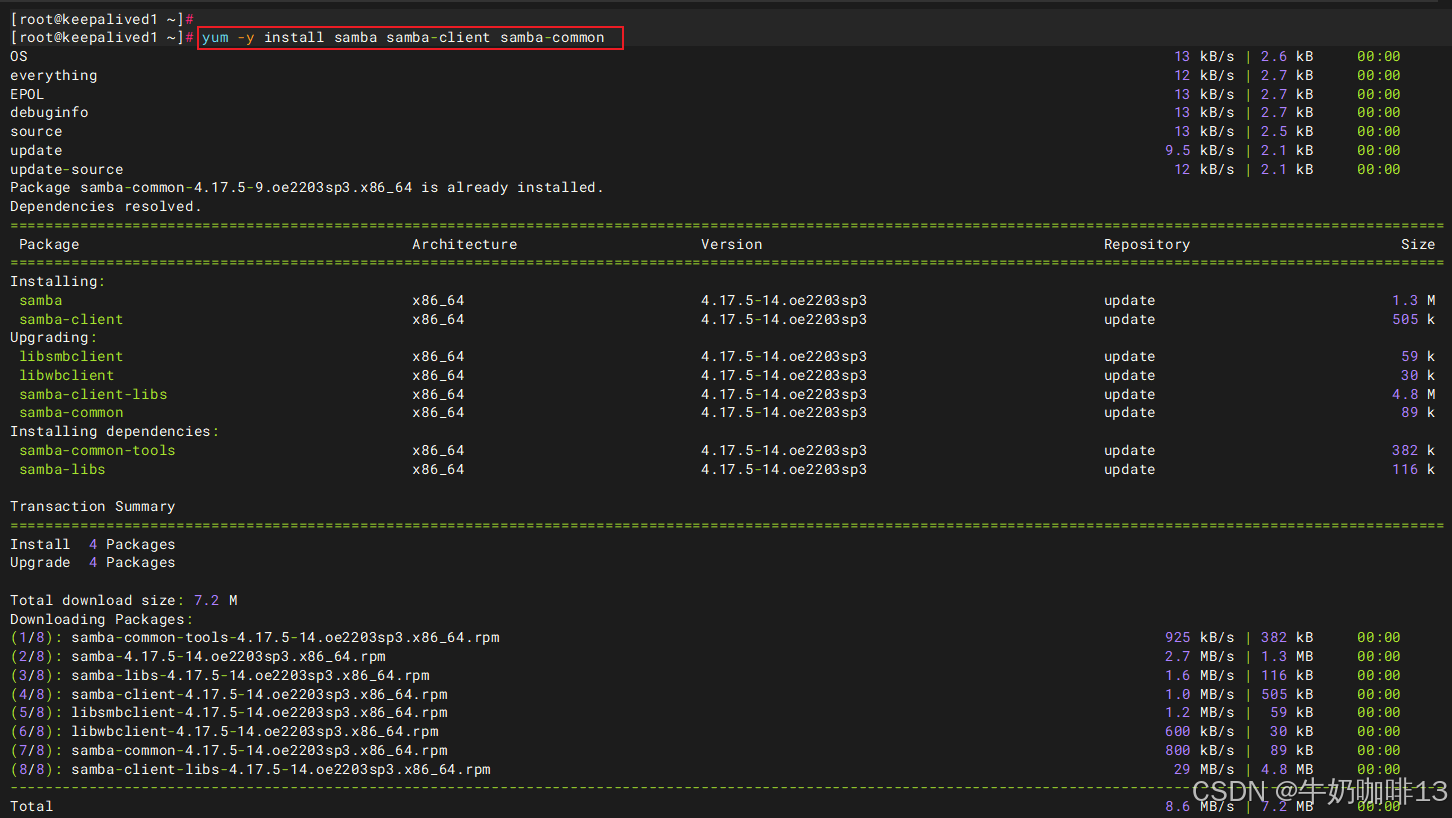Screen dimensions: 1452x818
Task: Click the '1.3 M' size of samba package
Action: pos(1414,301)
